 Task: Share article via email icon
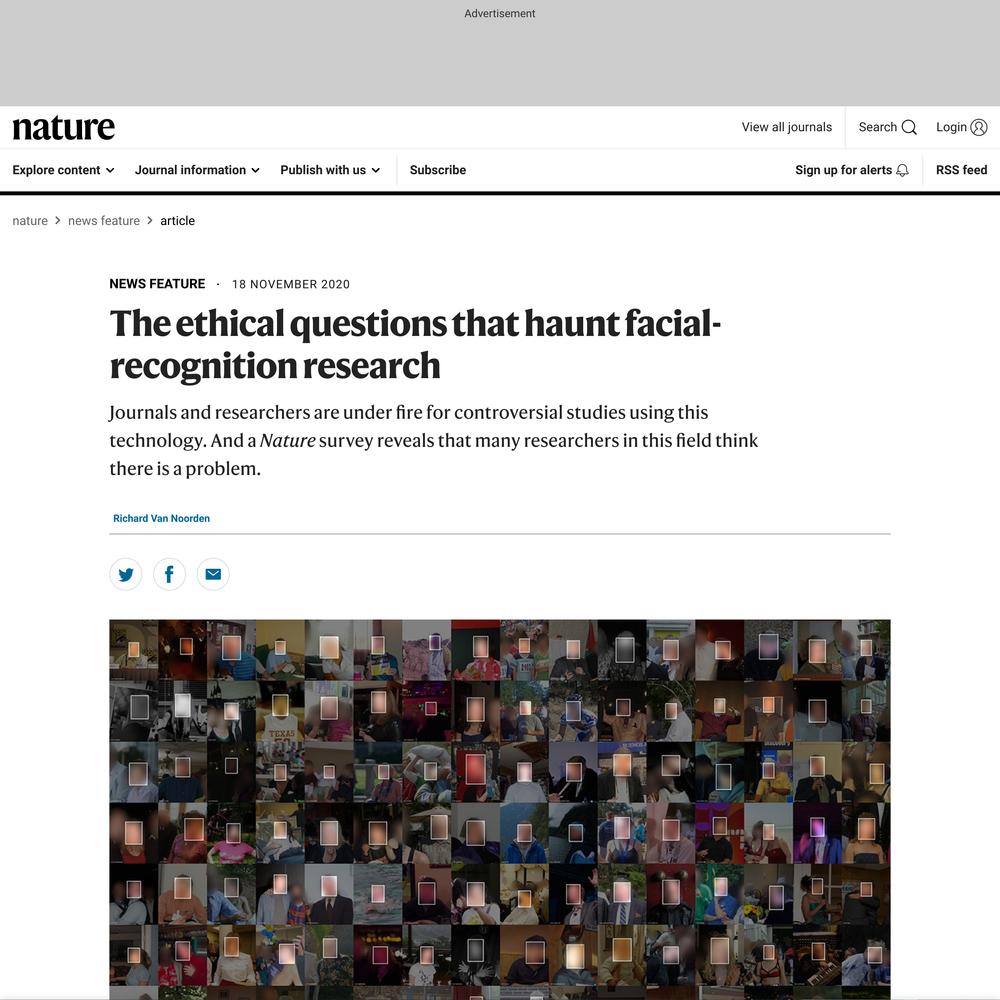point(213,574)
